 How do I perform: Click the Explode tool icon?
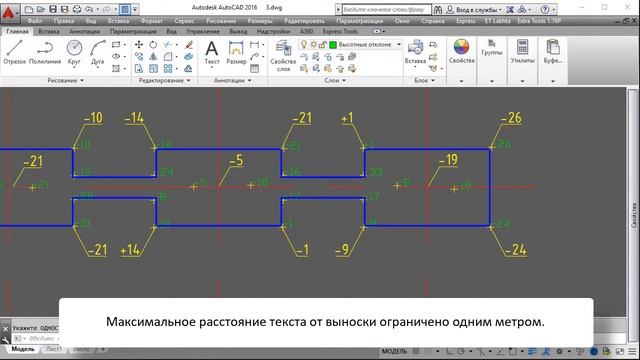point(189,57)
